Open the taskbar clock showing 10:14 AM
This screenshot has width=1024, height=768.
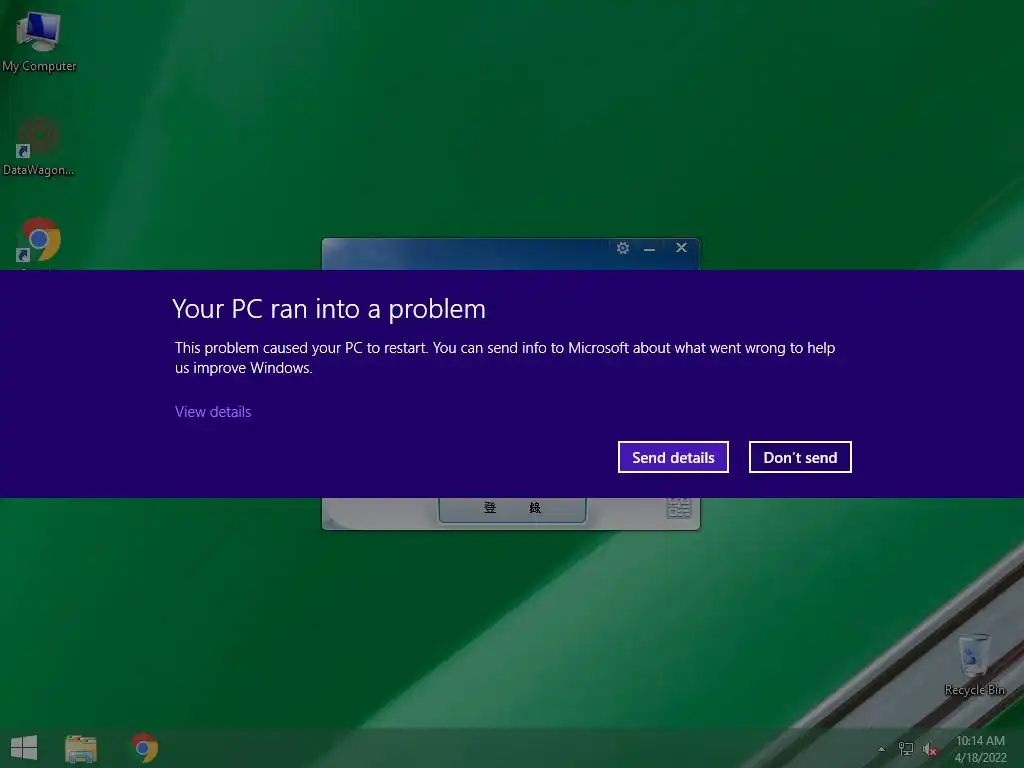[x=980, y=749]
